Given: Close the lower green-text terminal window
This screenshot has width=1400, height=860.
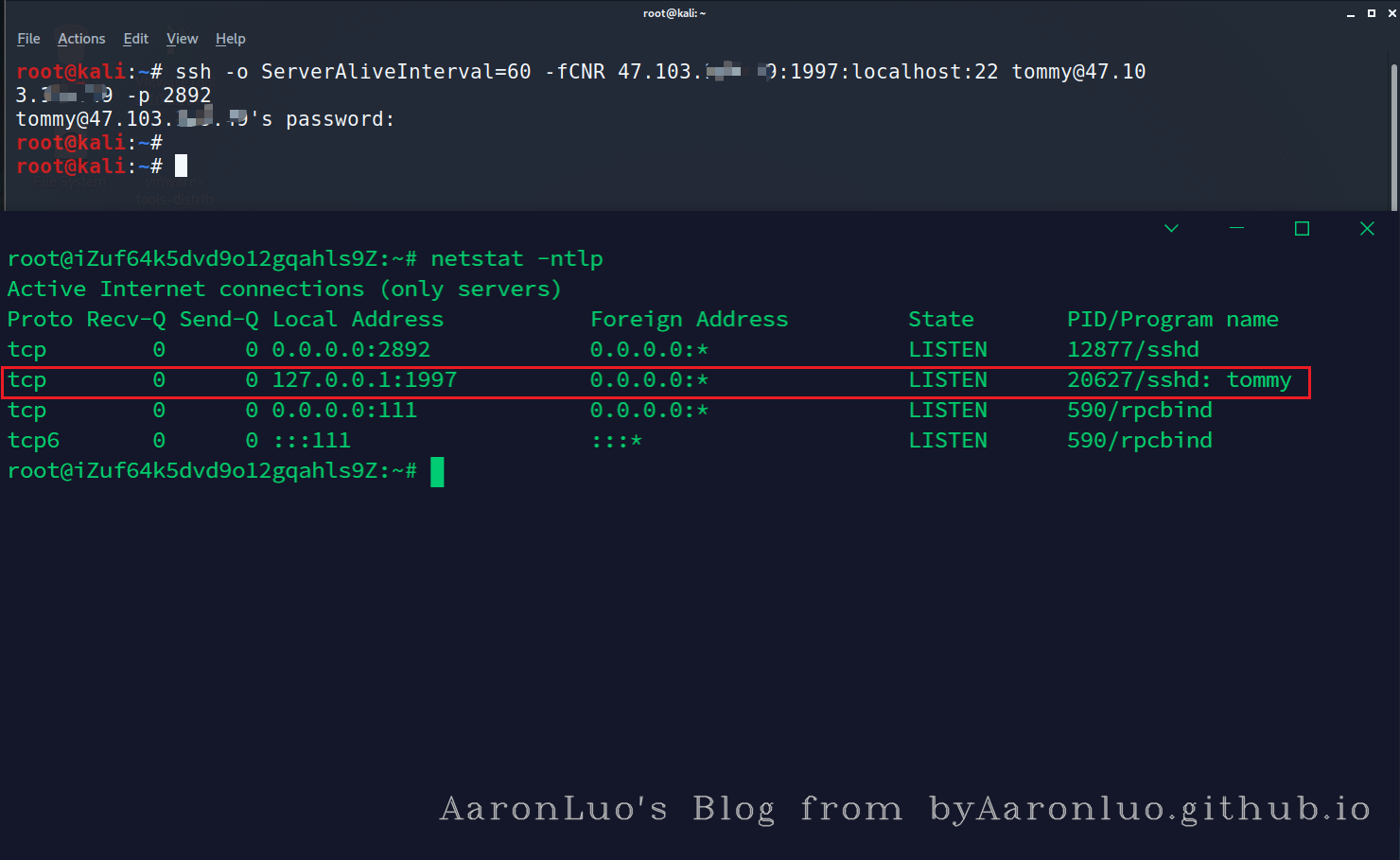Looking at the screenshot, I should (1367, 228).
